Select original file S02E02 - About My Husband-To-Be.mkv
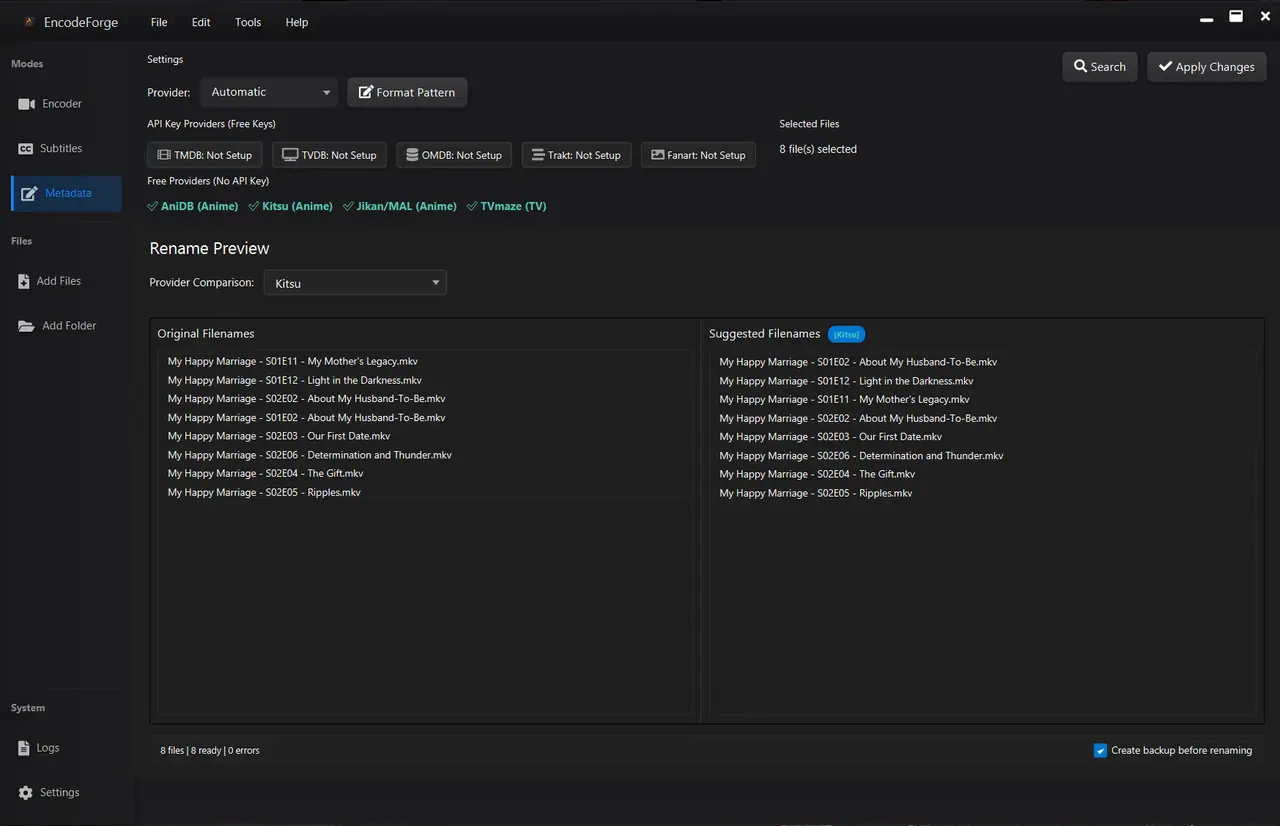 click(x=307, y=399)
